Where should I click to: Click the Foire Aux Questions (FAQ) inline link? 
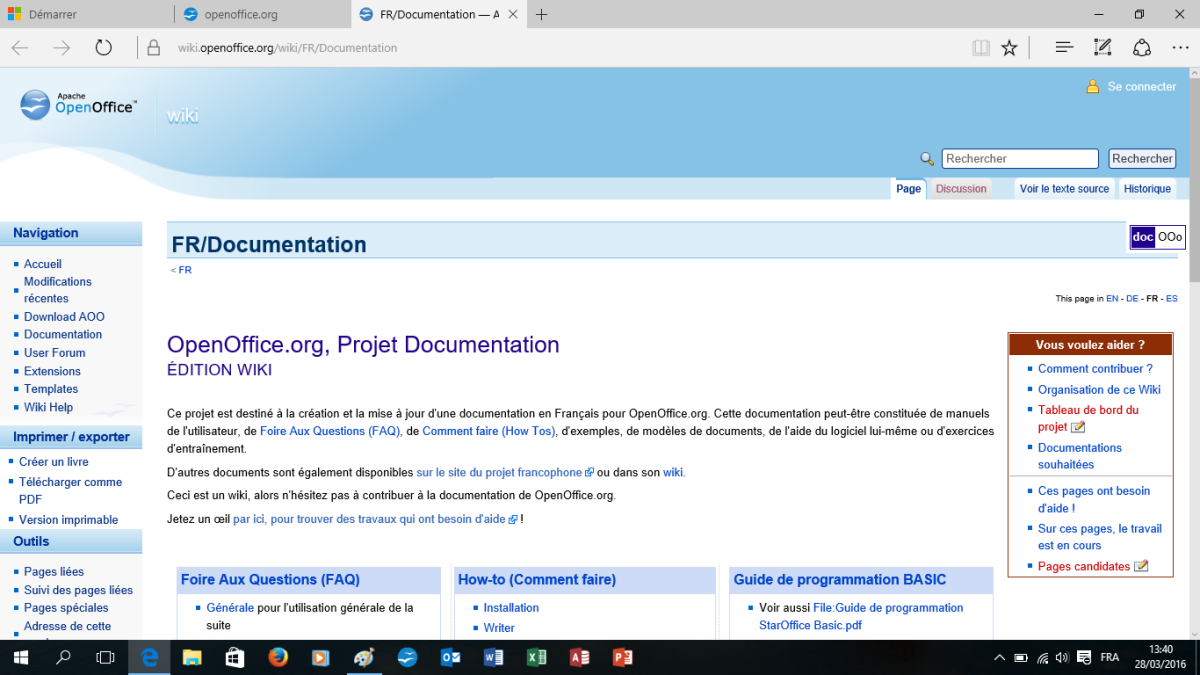click(330, 431)
